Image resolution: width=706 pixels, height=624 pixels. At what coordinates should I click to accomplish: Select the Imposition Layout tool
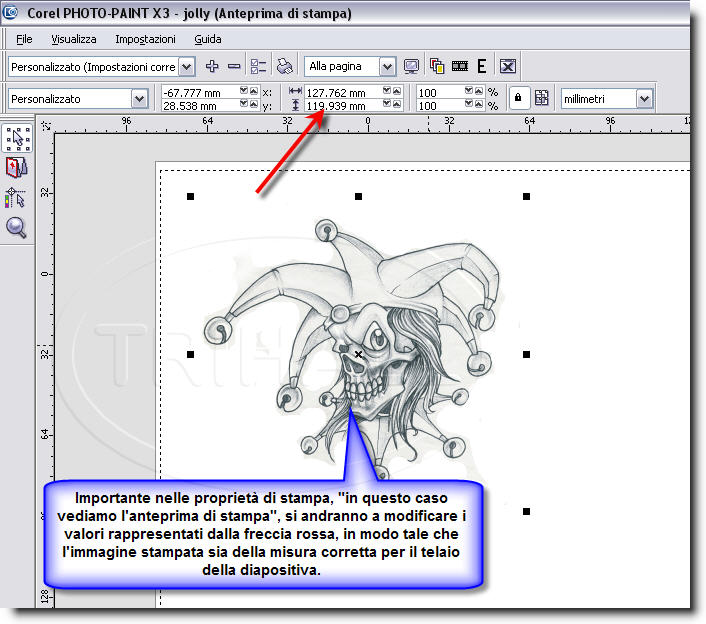click(16, 168)
